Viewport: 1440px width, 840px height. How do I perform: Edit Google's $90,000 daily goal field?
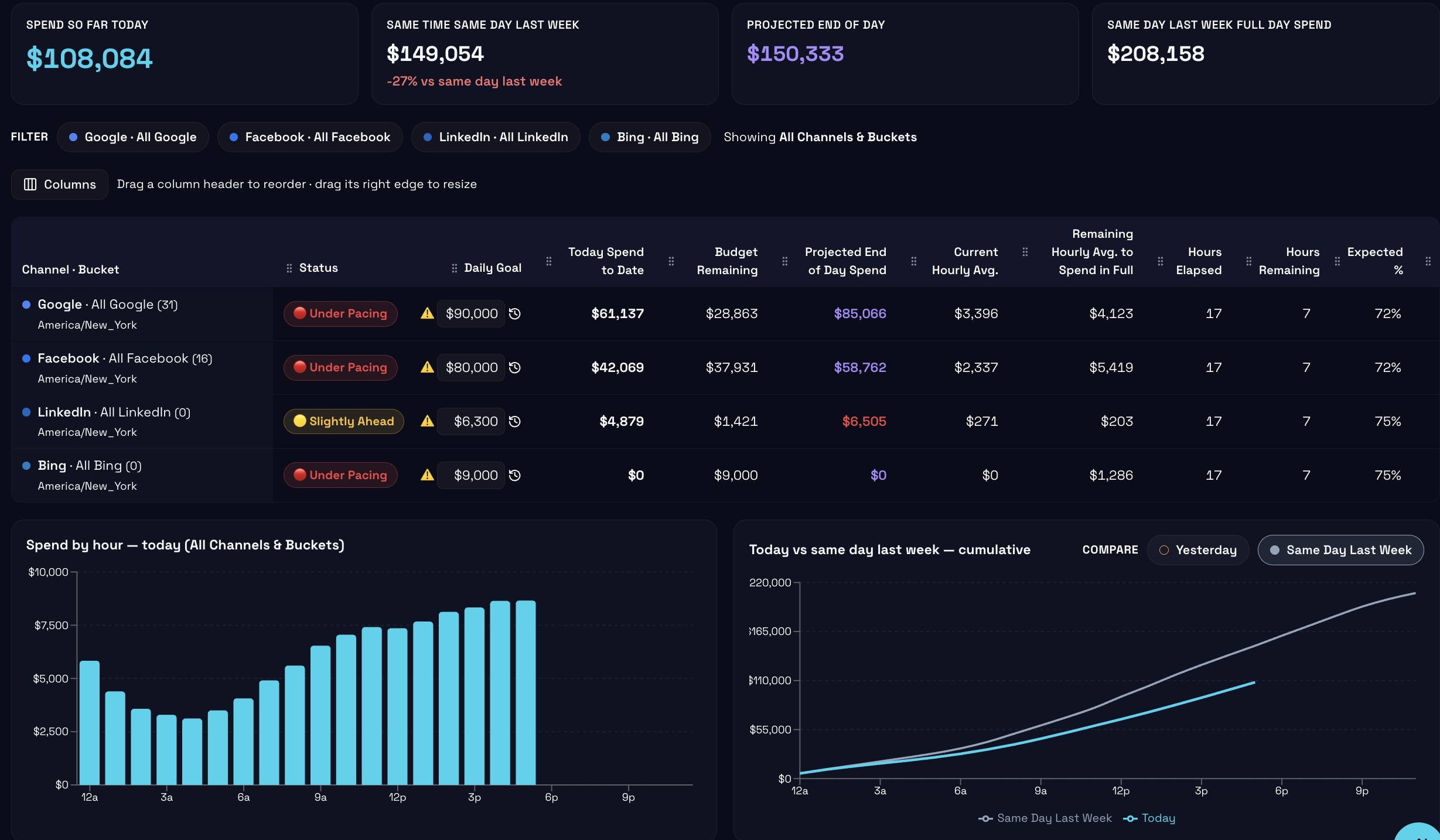click(471, 313)
